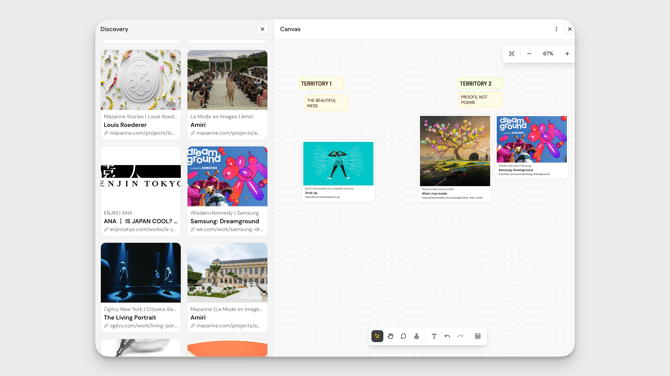Click 'Ogilvy New York | Citizens Ba...' caption

coord(140,309)
